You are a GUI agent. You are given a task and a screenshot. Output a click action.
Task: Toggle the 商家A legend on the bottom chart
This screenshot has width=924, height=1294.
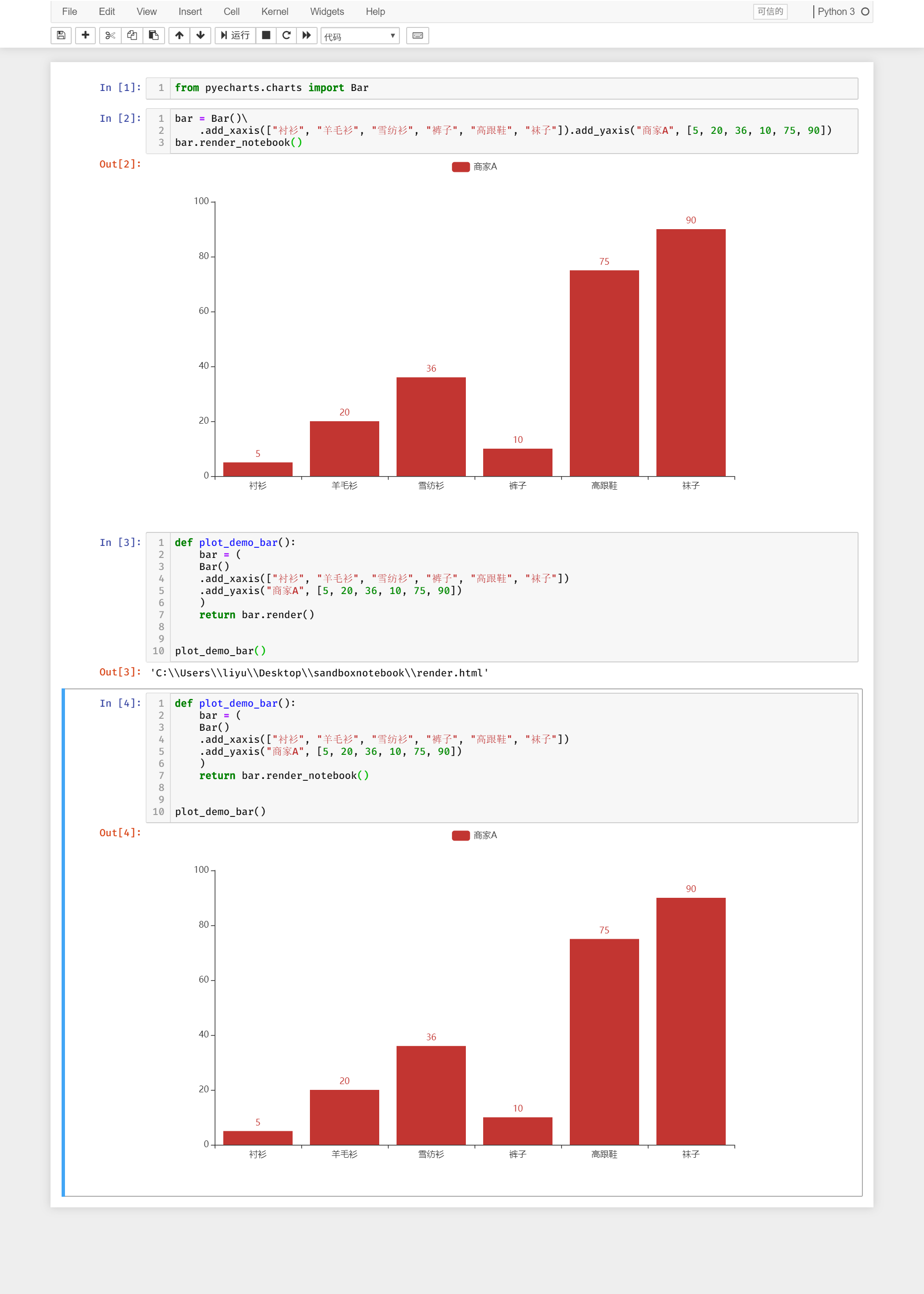tap(474, 835)
